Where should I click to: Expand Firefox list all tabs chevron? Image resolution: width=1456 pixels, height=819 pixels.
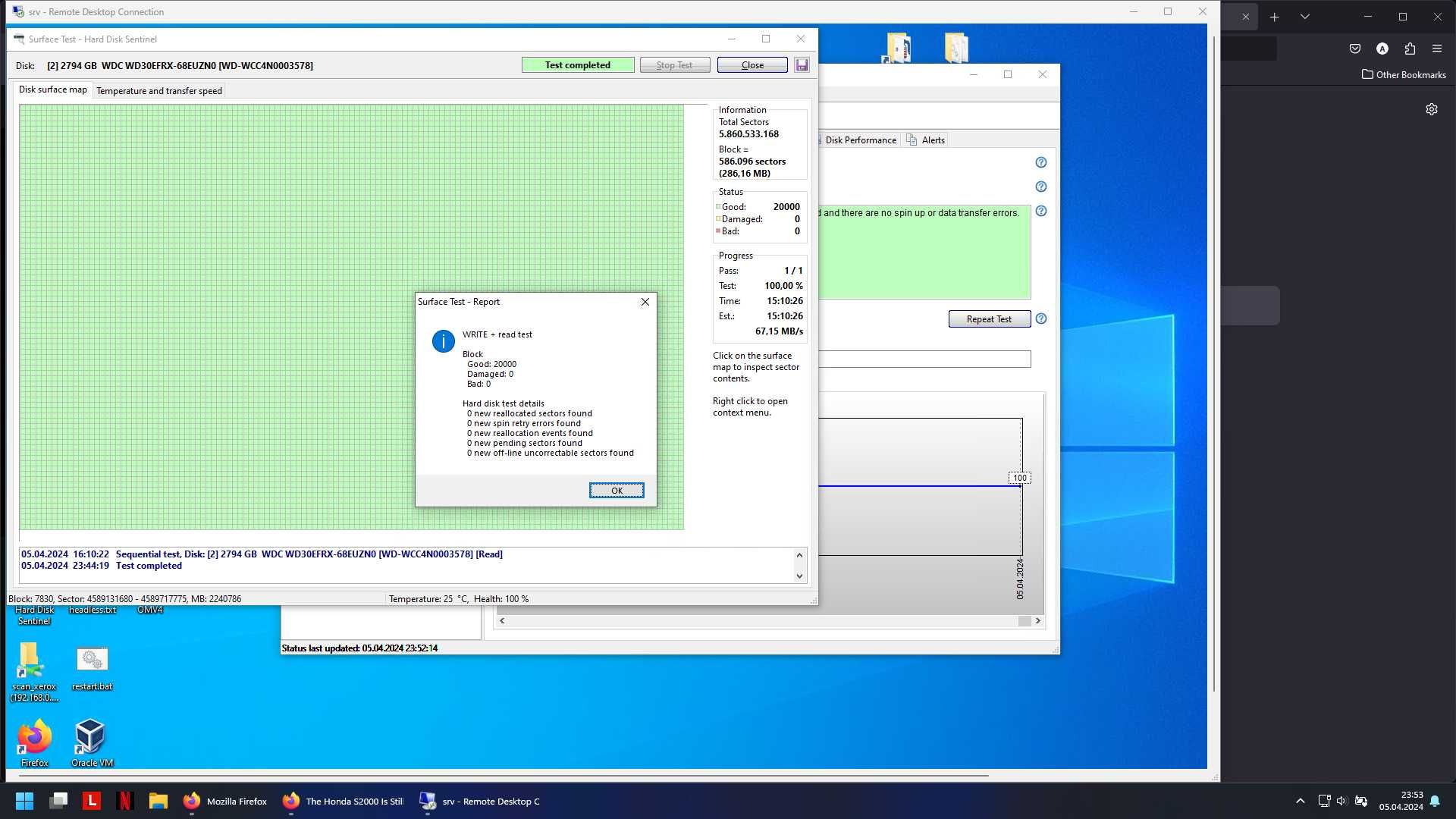[x=1304, y=17]
